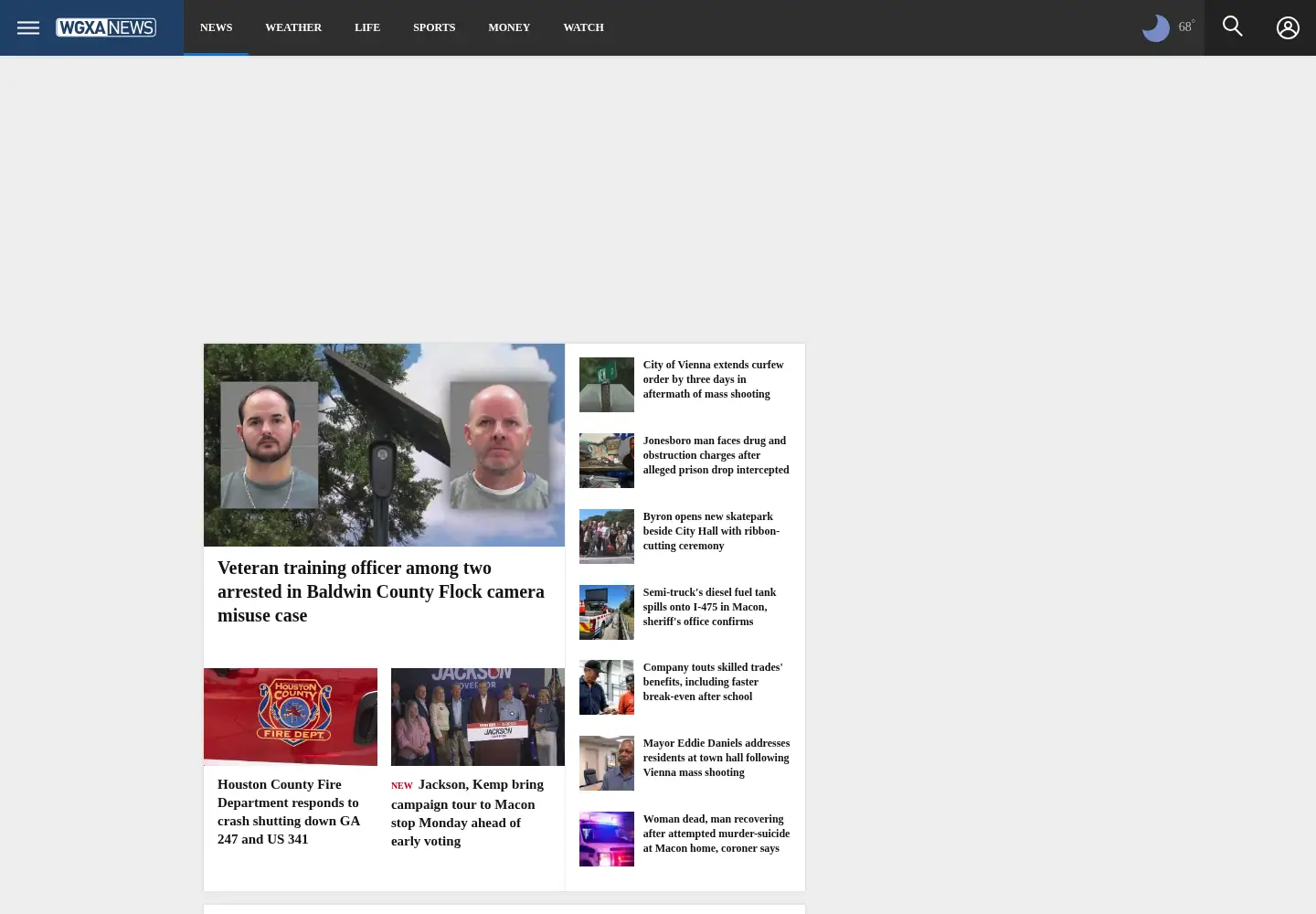Open the hamburger menu icon
Viewport: 1316px width, 914px height.
tap(28, 27)
